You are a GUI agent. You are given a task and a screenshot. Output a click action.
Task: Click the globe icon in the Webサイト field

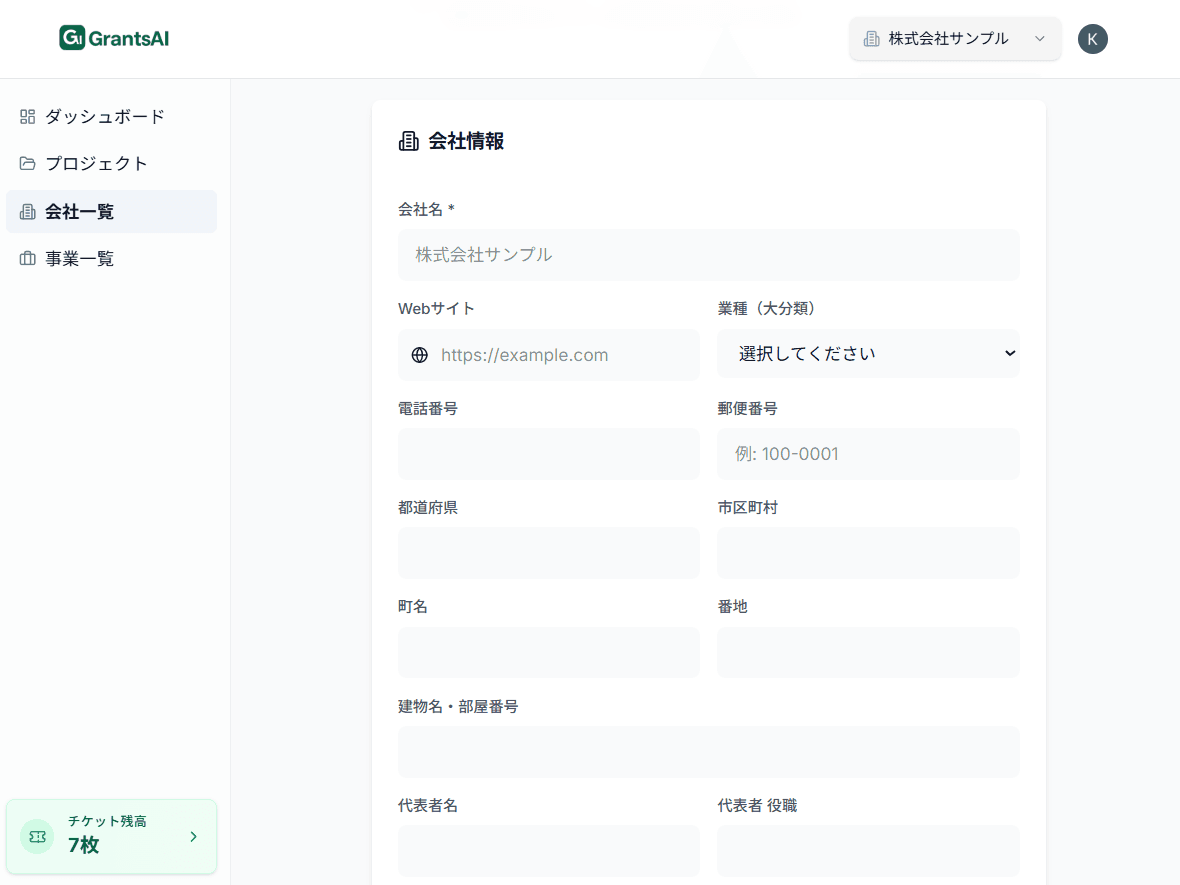(x=419, y=355)
